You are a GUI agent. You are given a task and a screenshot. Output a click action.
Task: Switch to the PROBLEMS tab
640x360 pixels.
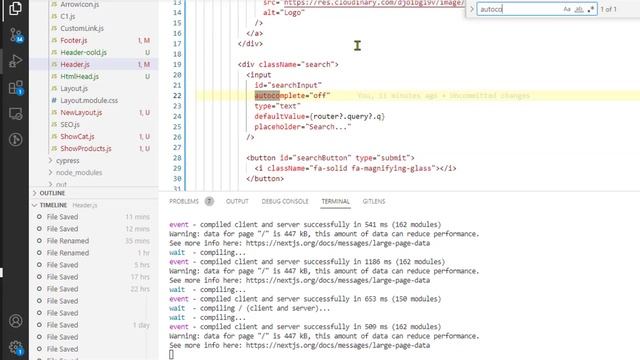coord(184,201)
